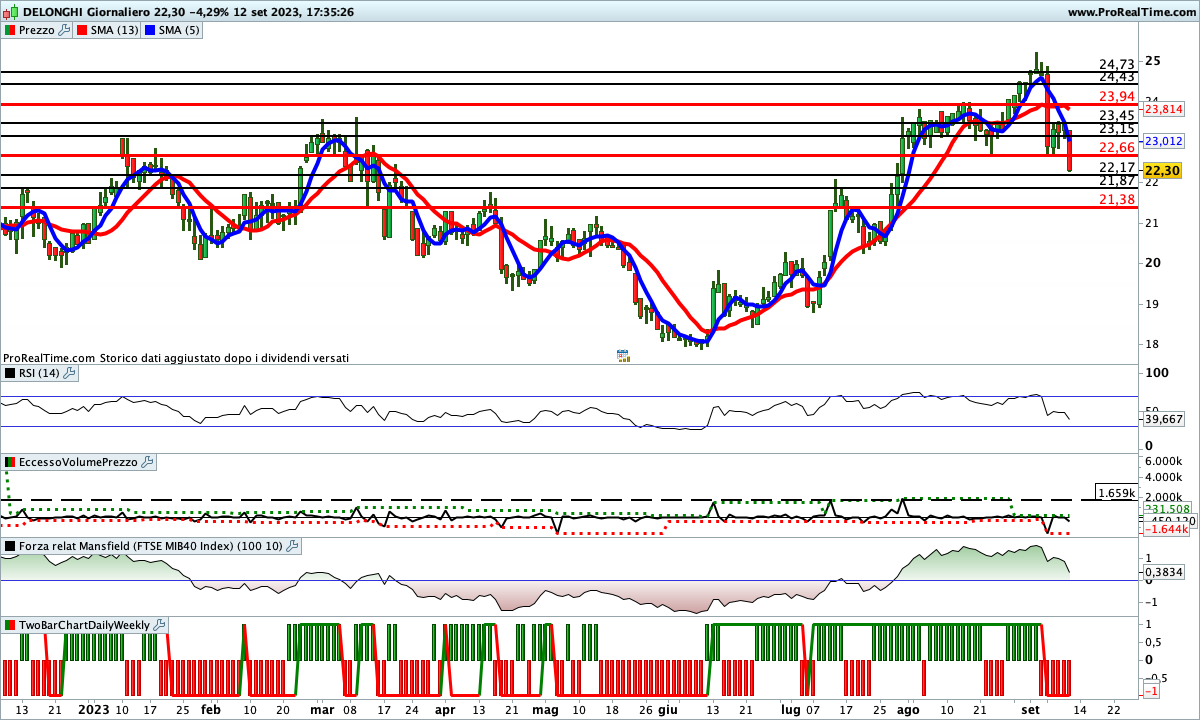Screen dimensions: 1200x720
Task: Click the 23,45 horizontal level label
Action: [x=1116, y=116]
